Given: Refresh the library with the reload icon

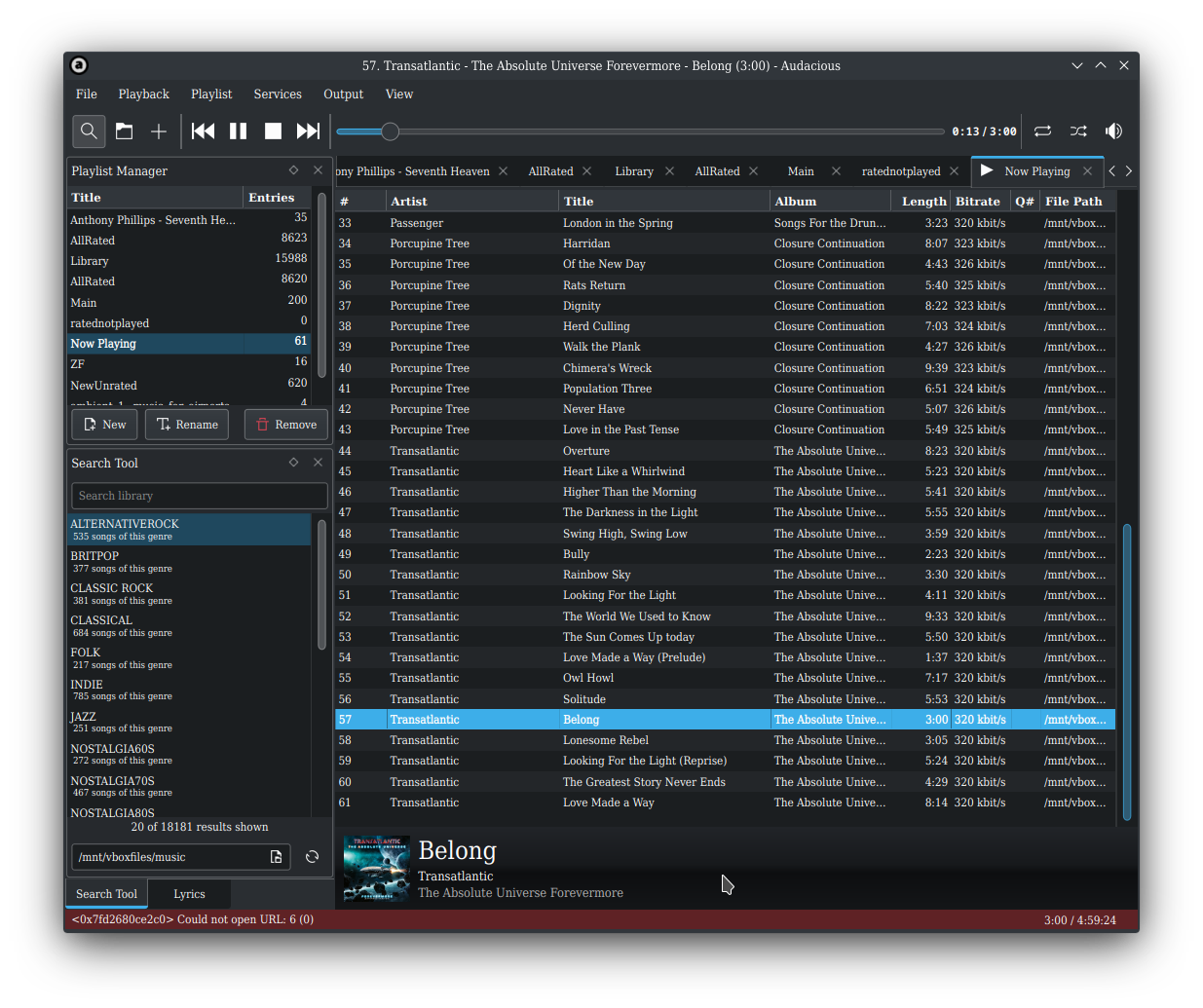Looking at the screenshot, I should coord(312,857).
